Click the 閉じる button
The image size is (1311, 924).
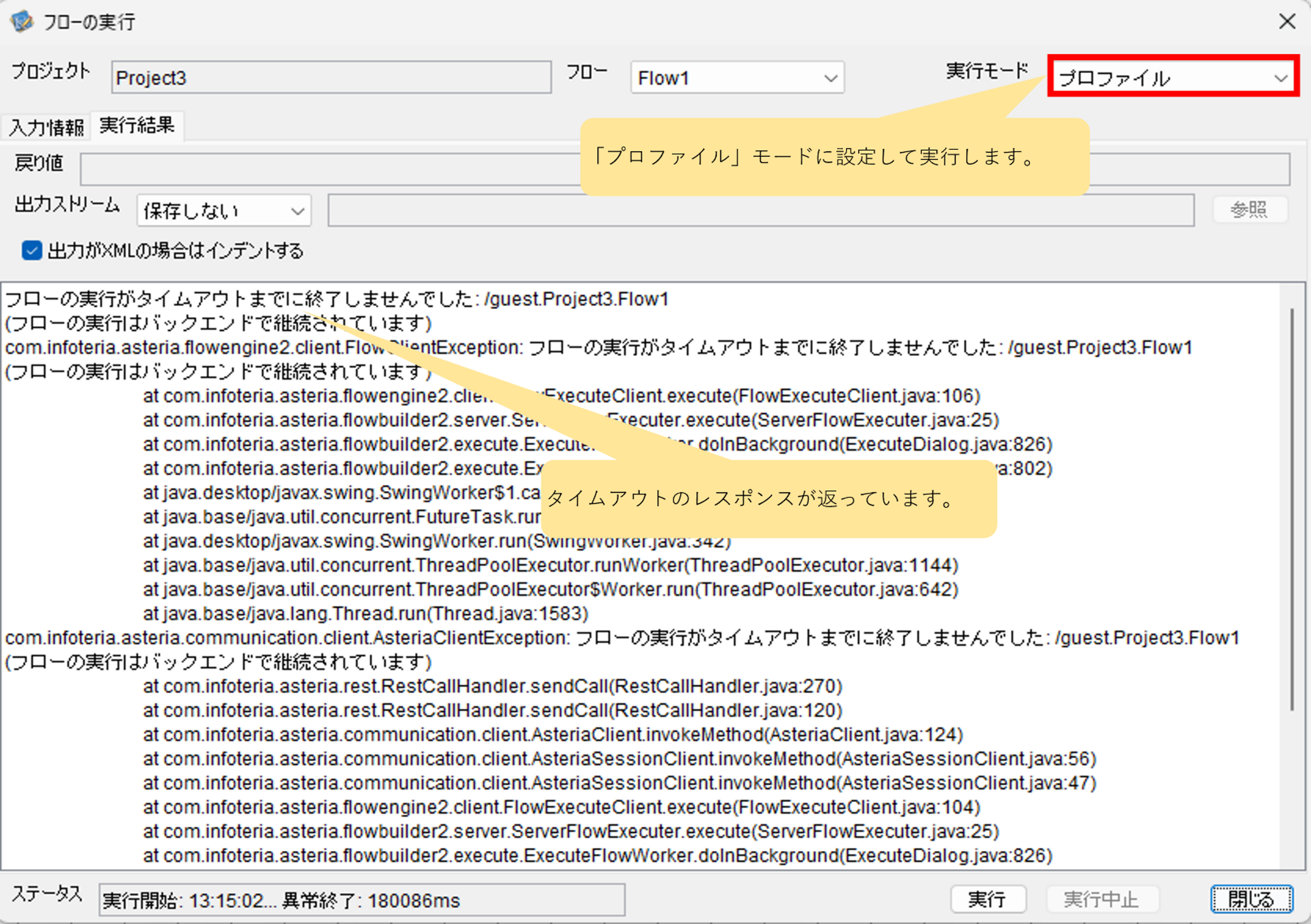click(1251, 899)
